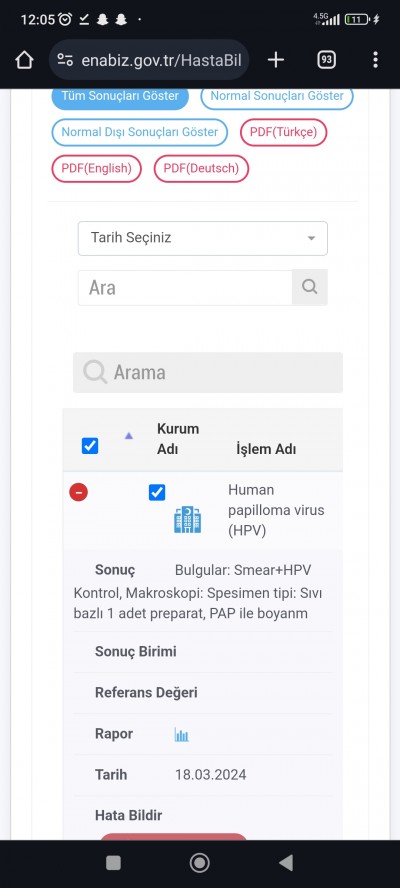The height and width of the screenshot is (888, 400).
Task: Tap the browser home icon
Action: point(24,60)
